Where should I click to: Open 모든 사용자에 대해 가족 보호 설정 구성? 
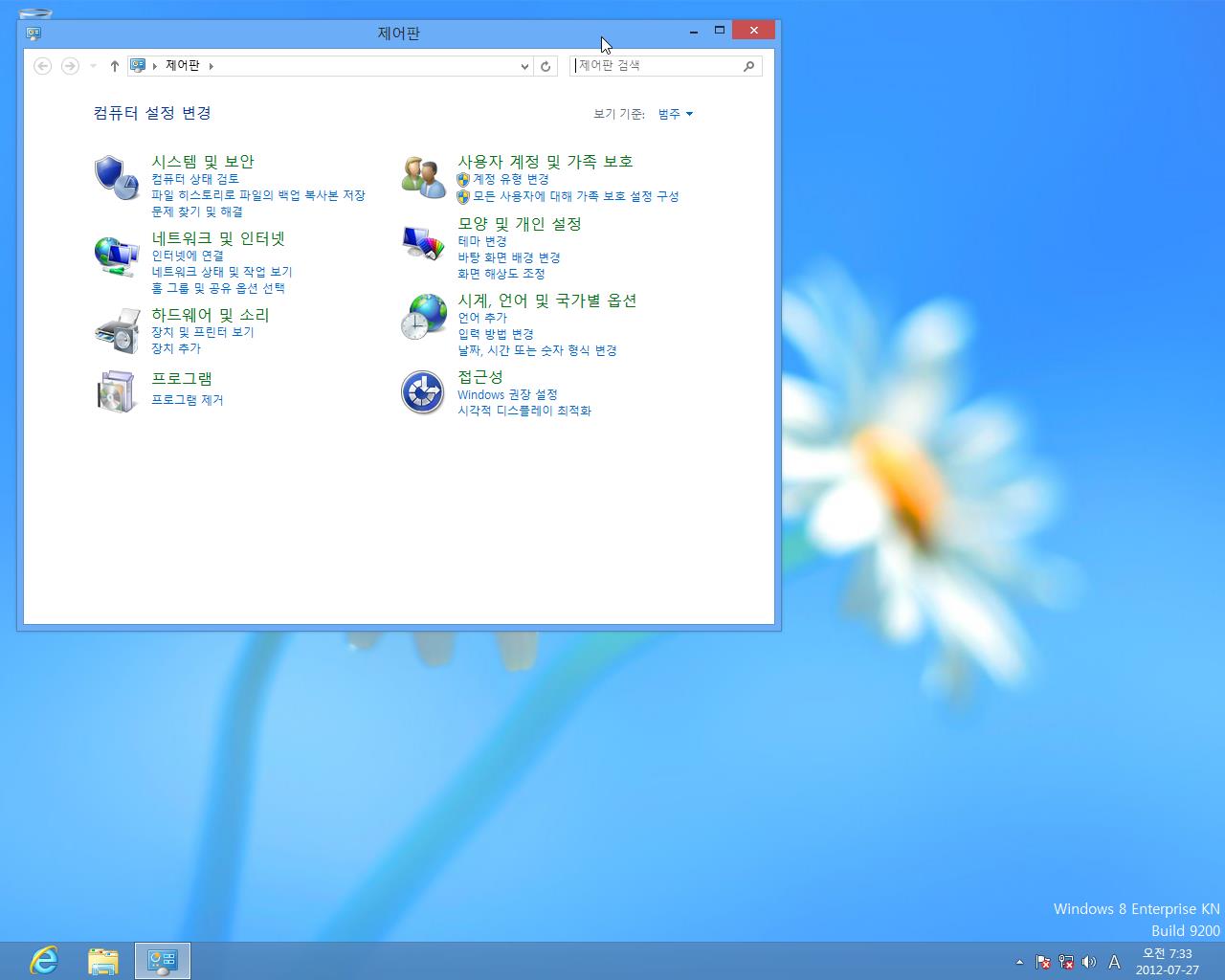(x=576, y=196)
